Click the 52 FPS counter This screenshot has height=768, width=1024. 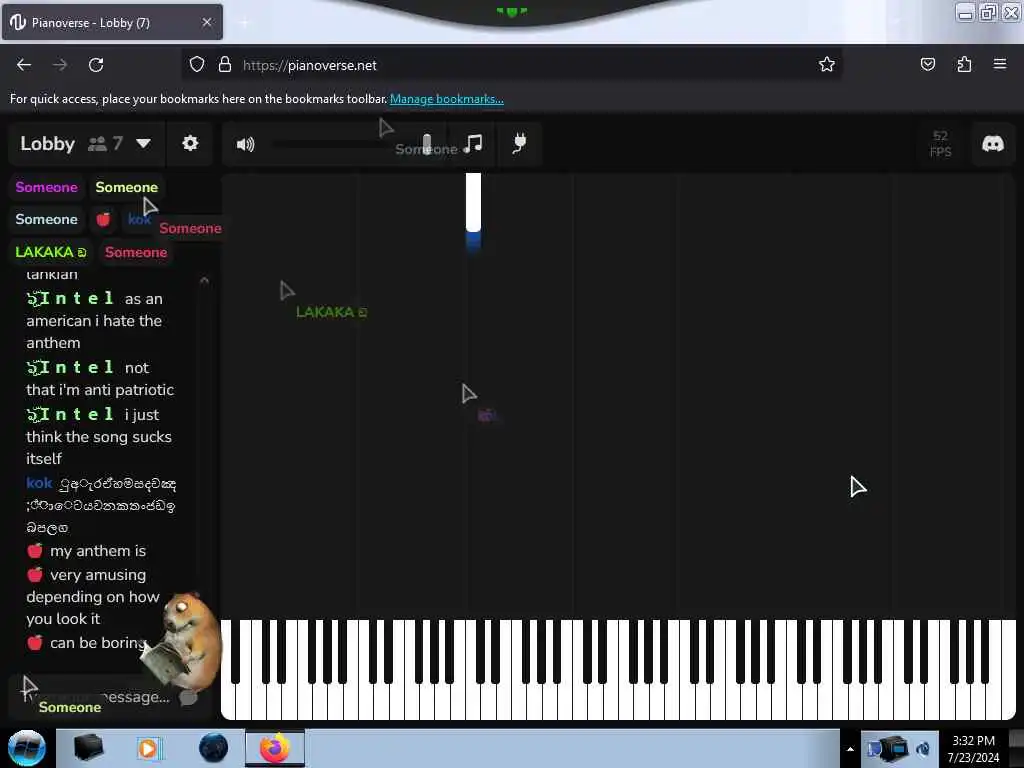click(x=940, y=144)
